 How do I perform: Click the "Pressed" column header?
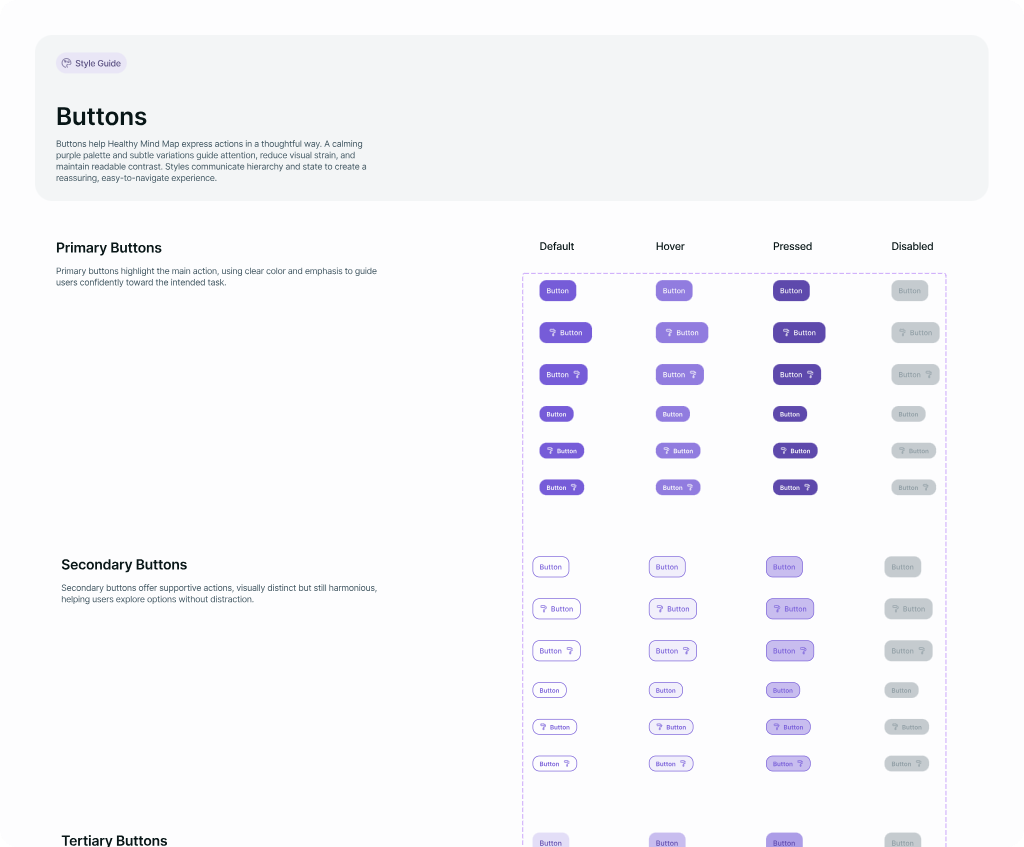[x=792, y=246]
